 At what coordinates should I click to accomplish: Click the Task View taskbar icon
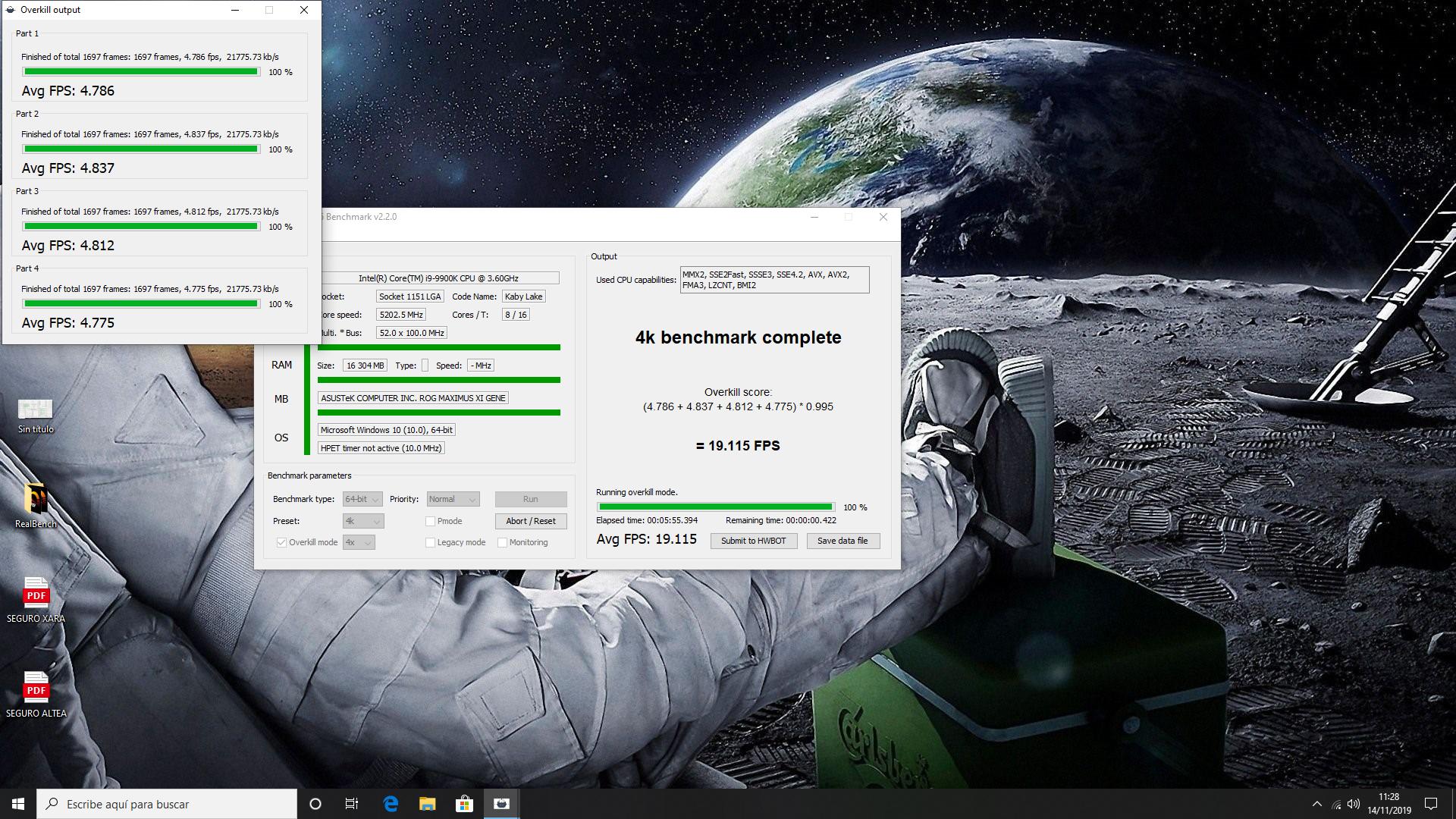click(352, 804)
